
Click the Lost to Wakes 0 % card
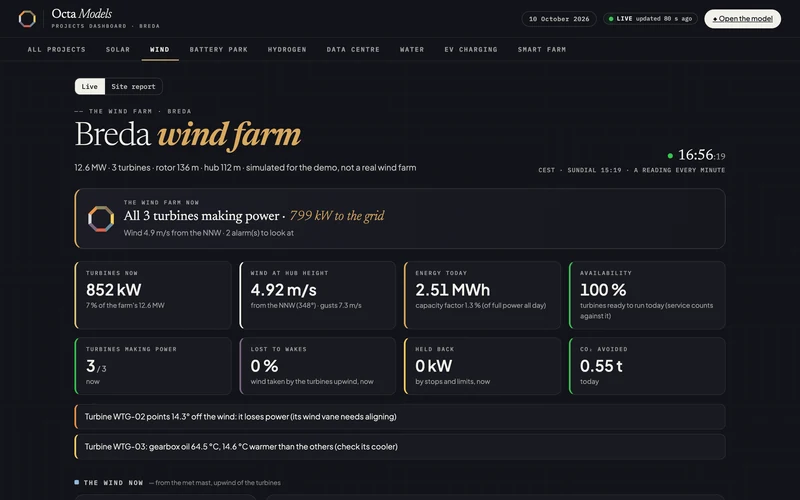(317, 366)
